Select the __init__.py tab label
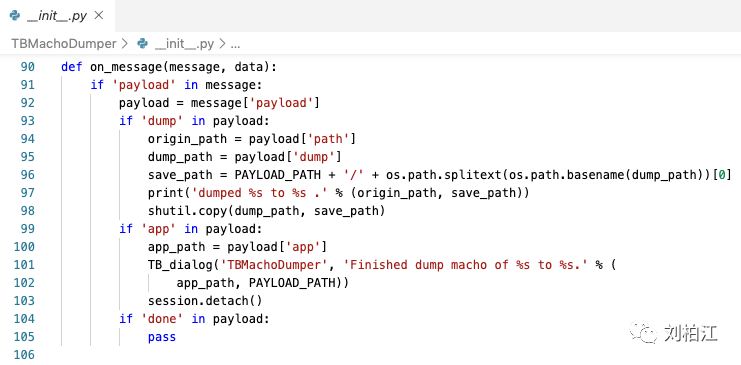 pyautogui.click(x=57, y=16)
